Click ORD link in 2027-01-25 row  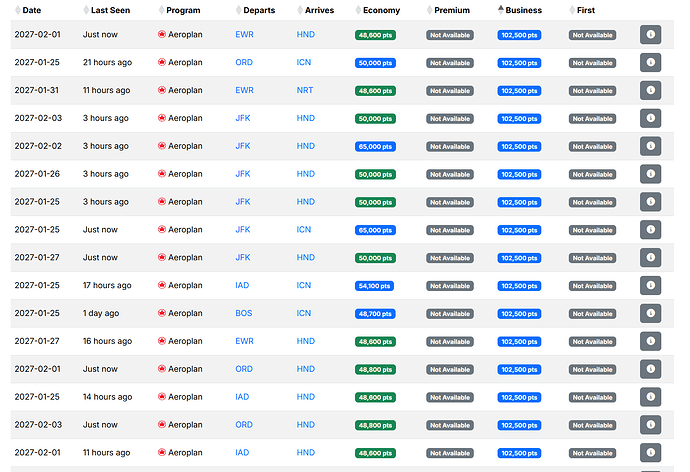(x=244, y=62)
